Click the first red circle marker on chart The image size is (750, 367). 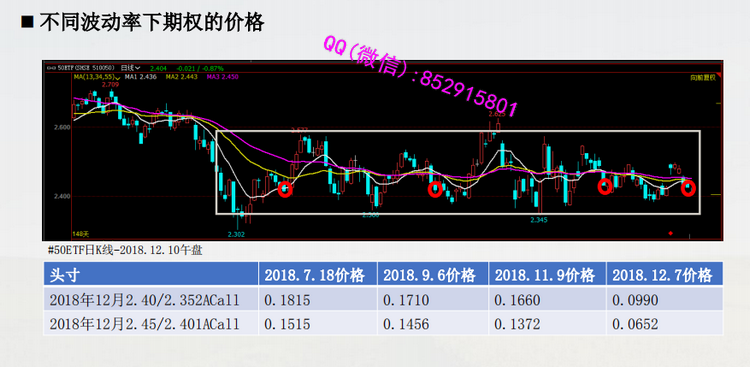pos(286,189)
